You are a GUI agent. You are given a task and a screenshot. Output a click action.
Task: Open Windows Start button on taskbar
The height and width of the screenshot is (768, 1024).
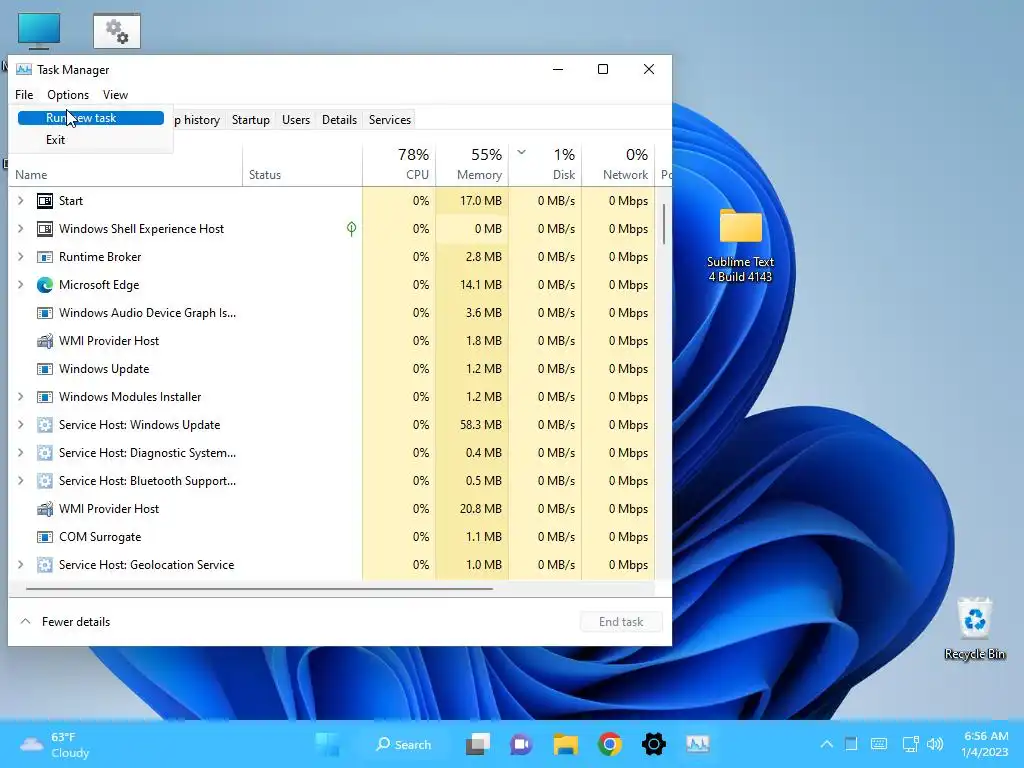pos(328,744)
